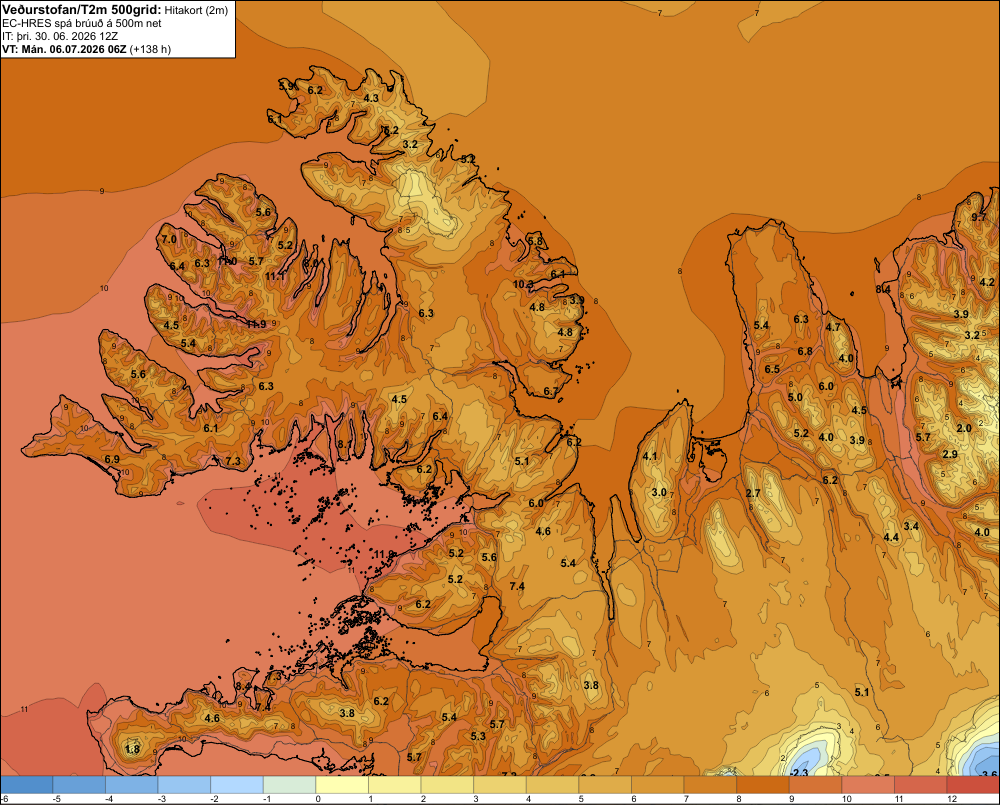Viewport: 1000px width, 805px height.
Task: Click the temperature value "4.2"
Action: click(x=987, y=282)
